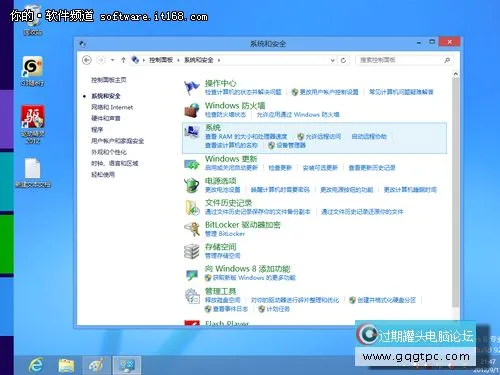500x375 pixels.
Task: Select 时钟、语言和区域 in sidebar
Action: point(114,163)
